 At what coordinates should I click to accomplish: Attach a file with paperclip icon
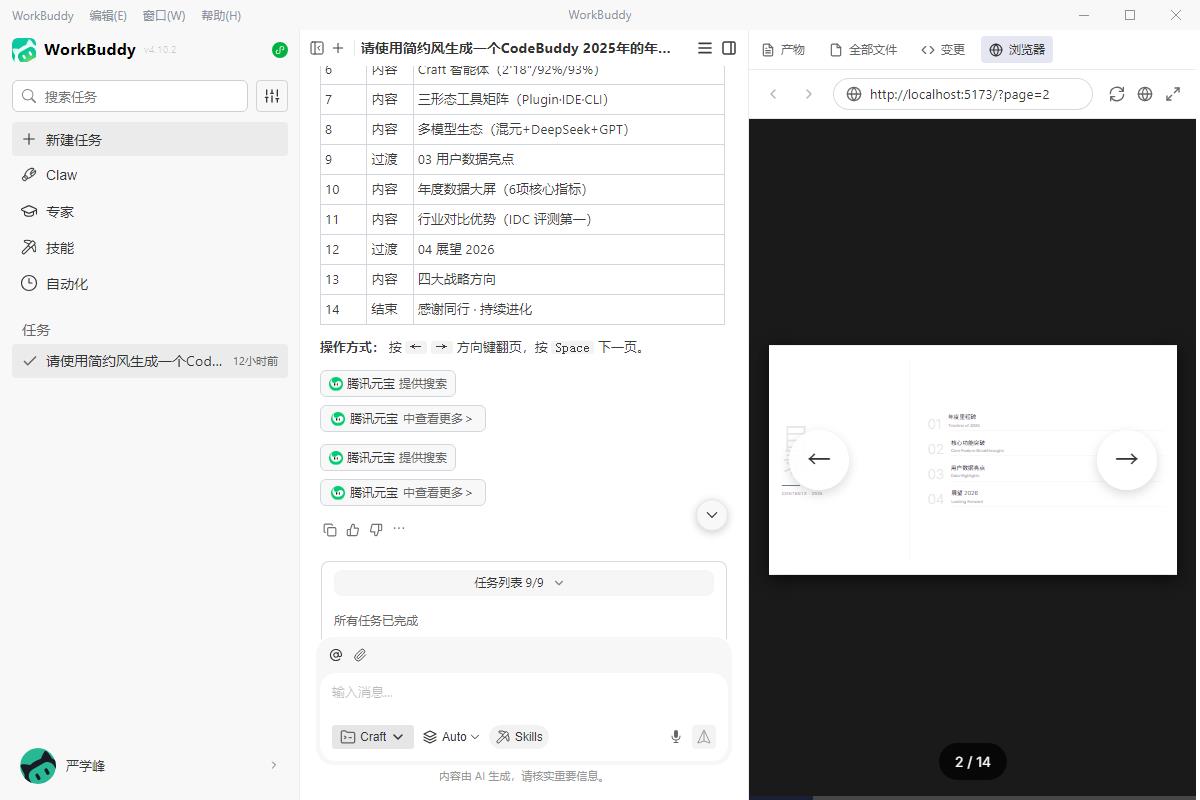pos(360,655)
